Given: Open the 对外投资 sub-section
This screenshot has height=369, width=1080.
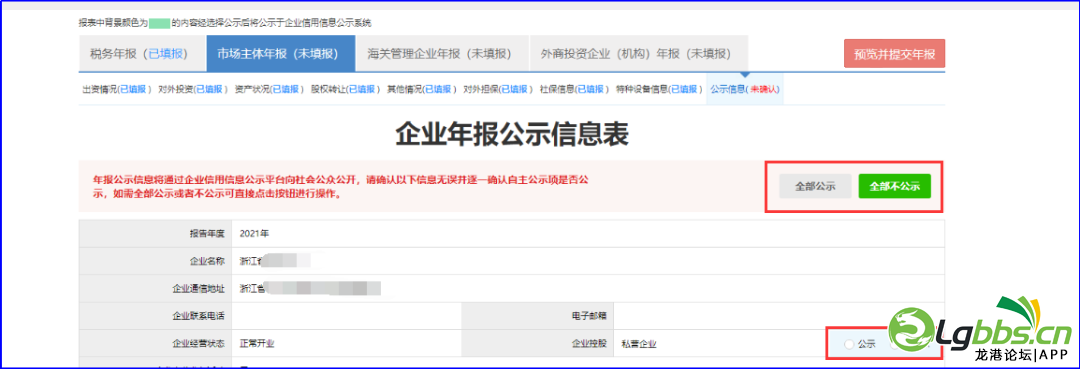Looking at the screenshot, I should click(193, 89).
